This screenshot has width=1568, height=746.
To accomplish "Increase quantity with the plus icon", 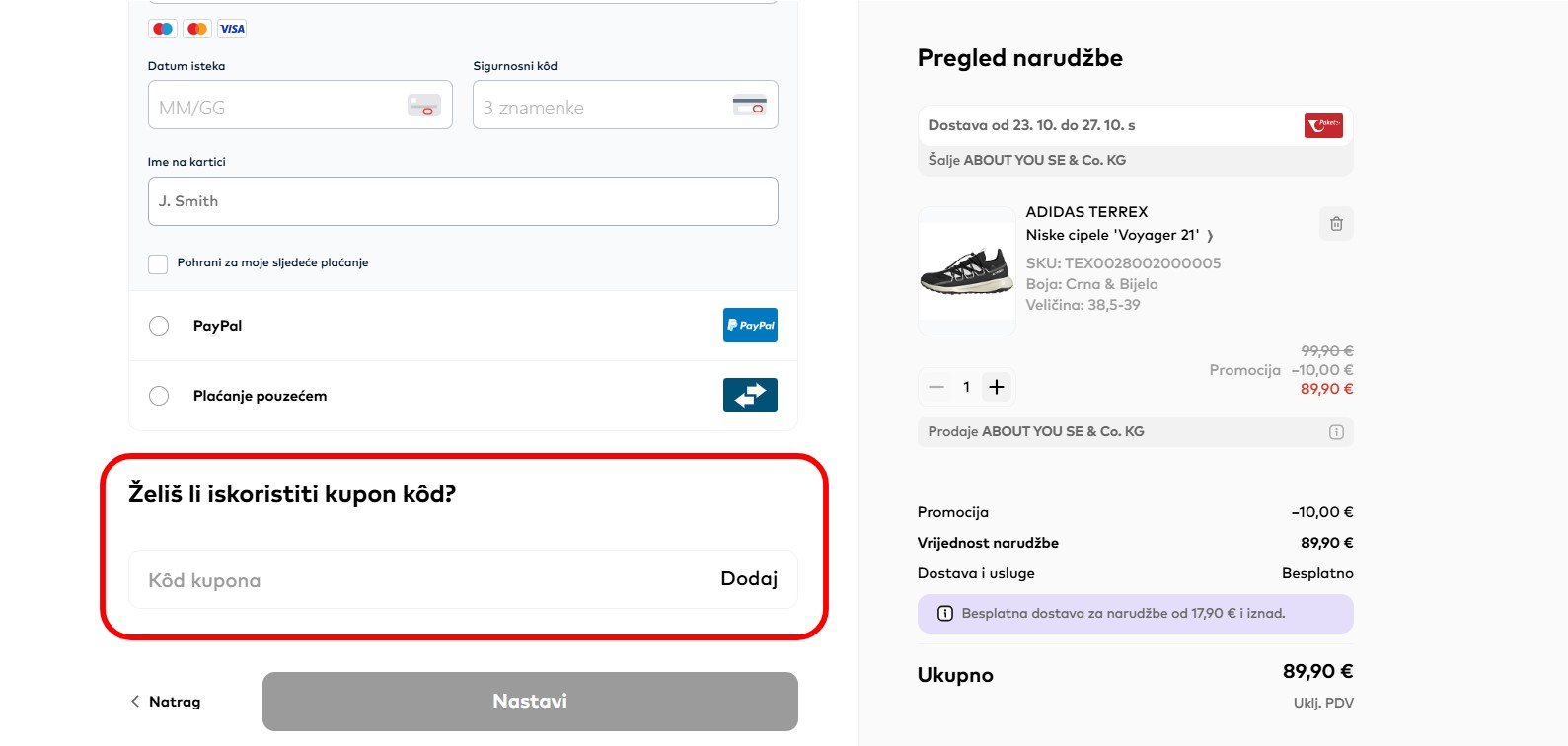I will (x=997, y=387).
